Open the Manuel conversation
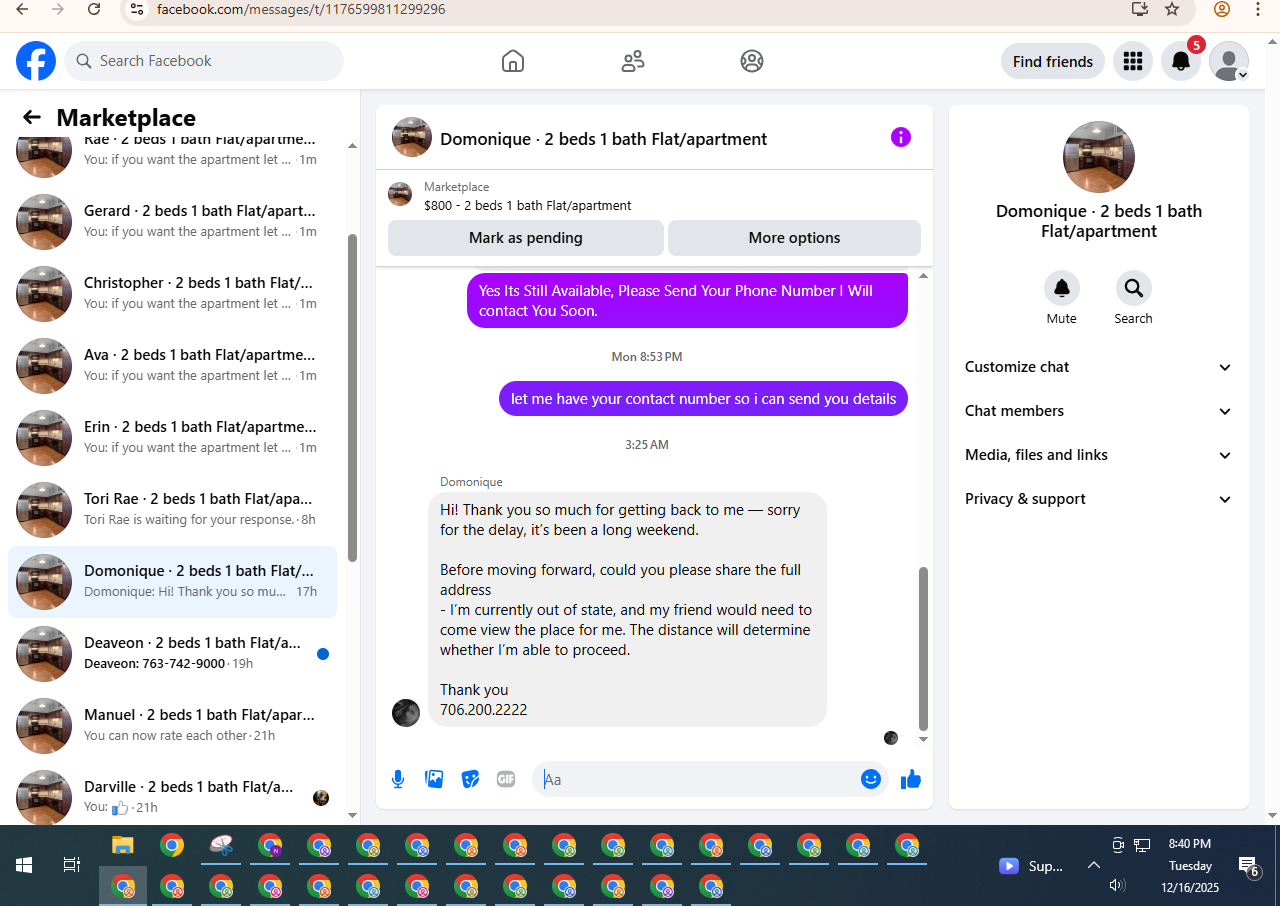This screenshot has width=1280, height=906. point(172,726)
